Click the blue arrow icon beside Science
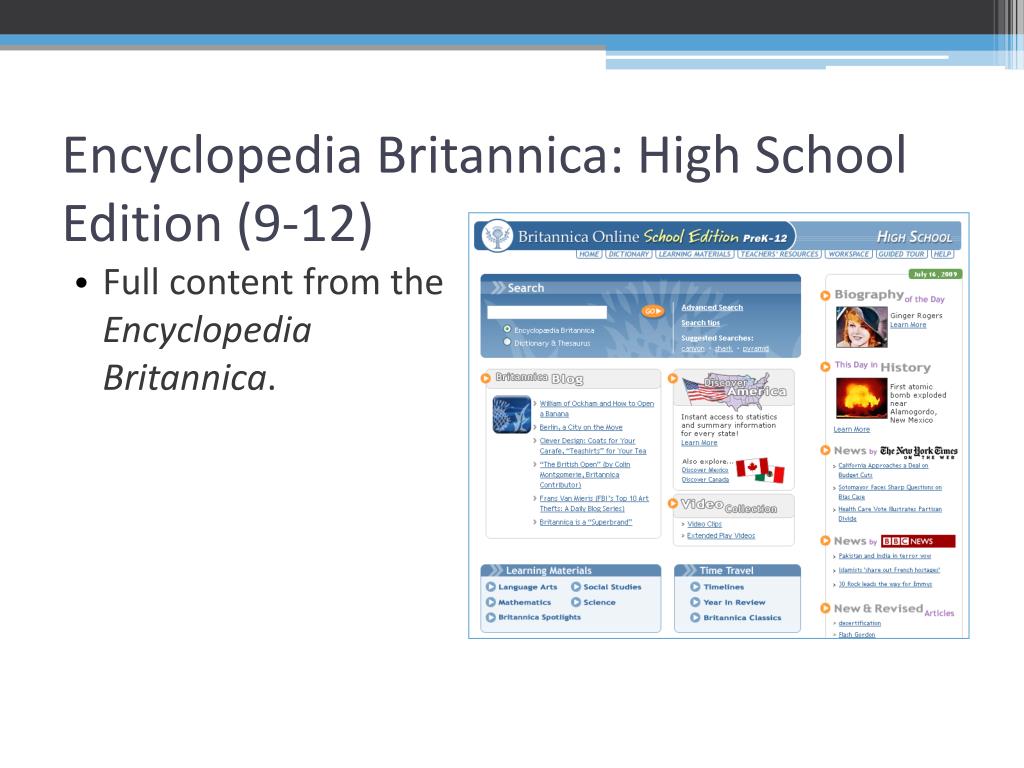This screenshot has width=1024, height=768. (576, 602)
